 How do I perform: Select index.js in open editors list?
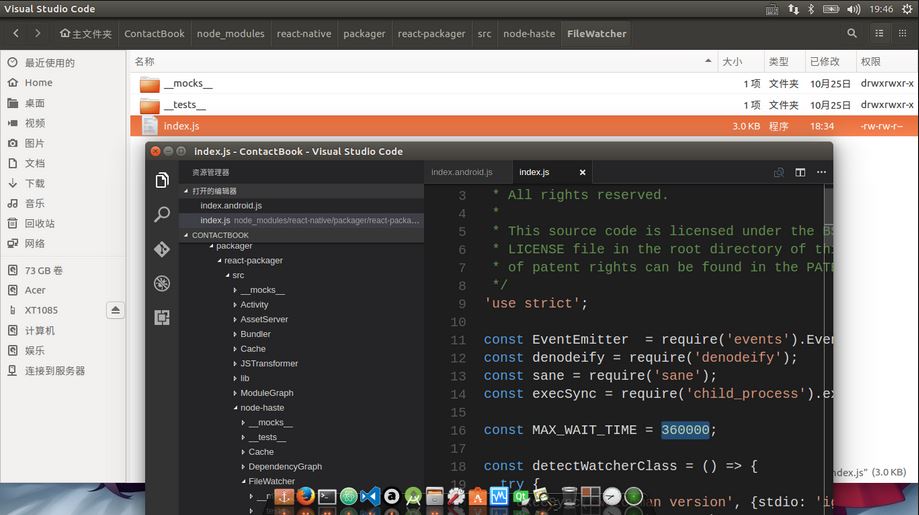click(301, 220)
